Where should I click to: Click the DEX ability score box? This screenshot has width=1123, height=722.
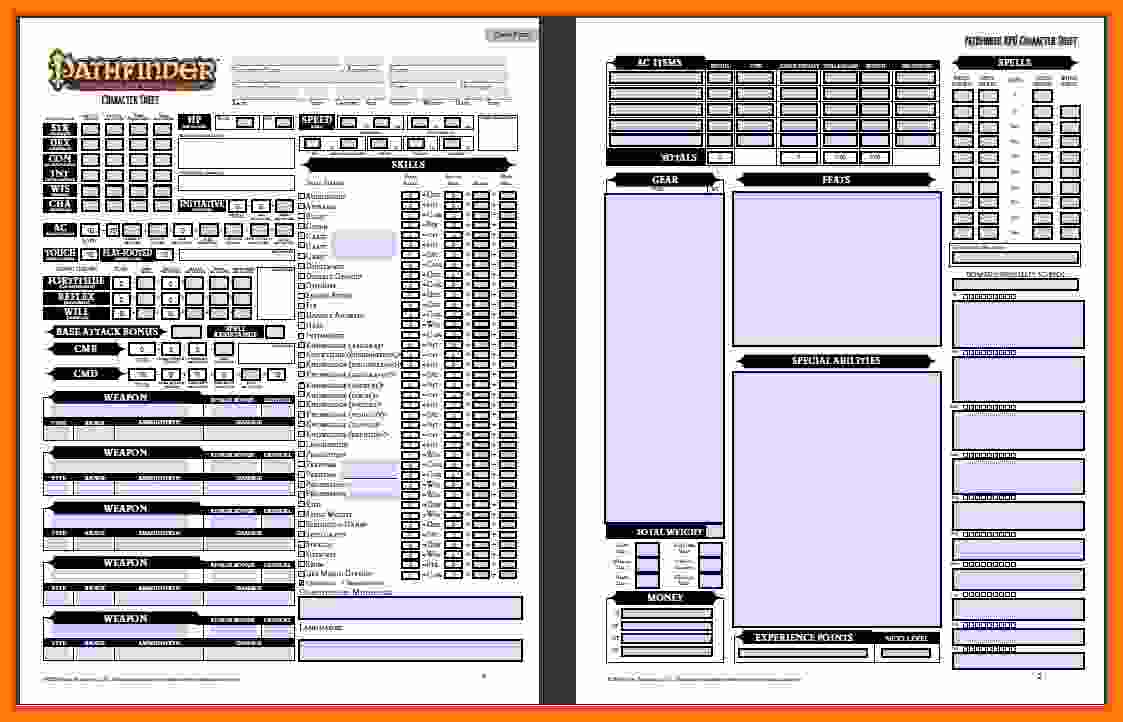coord(90,145)
